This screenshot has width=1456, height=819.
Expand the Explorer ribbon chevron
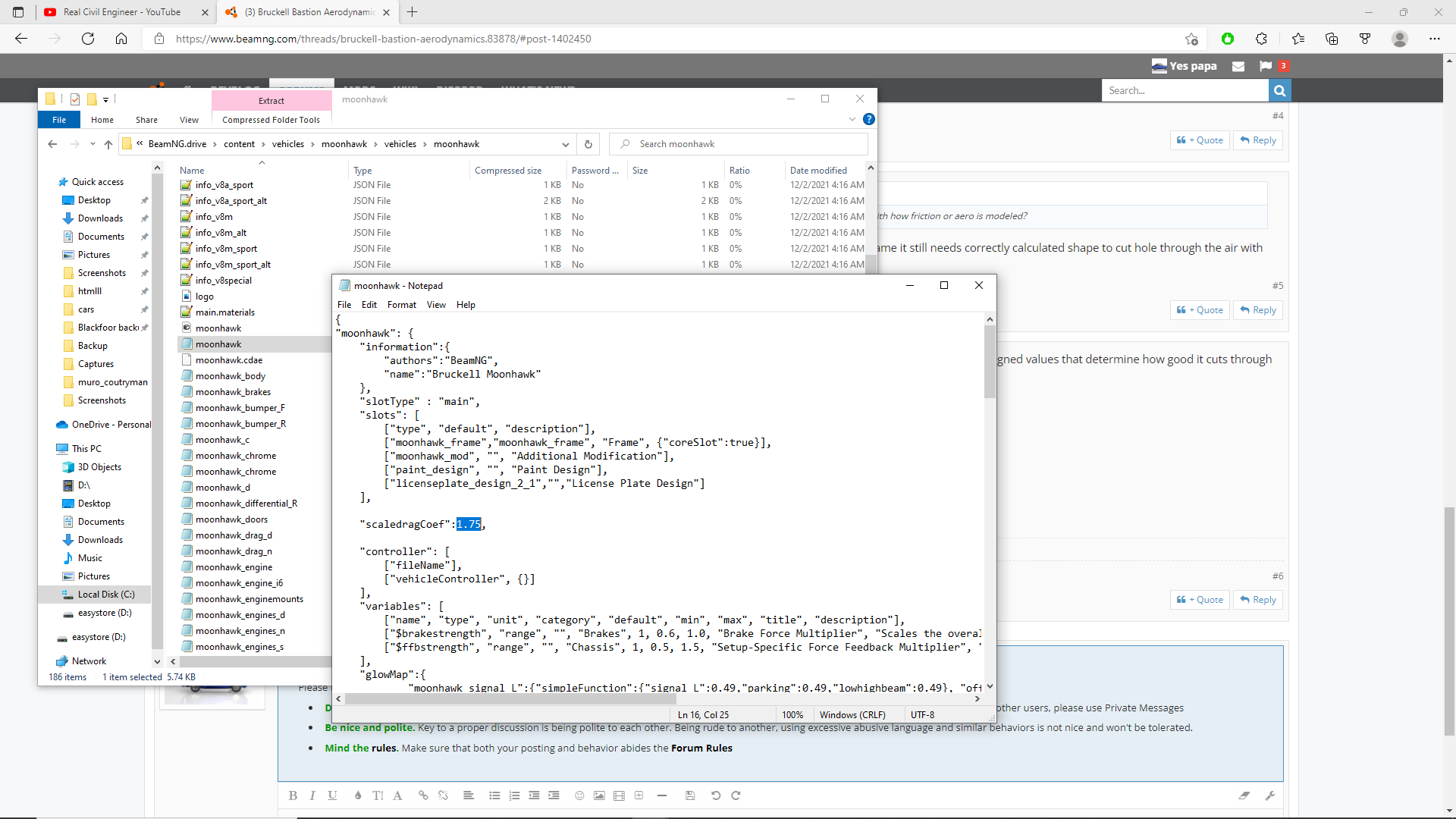point(852,119)
